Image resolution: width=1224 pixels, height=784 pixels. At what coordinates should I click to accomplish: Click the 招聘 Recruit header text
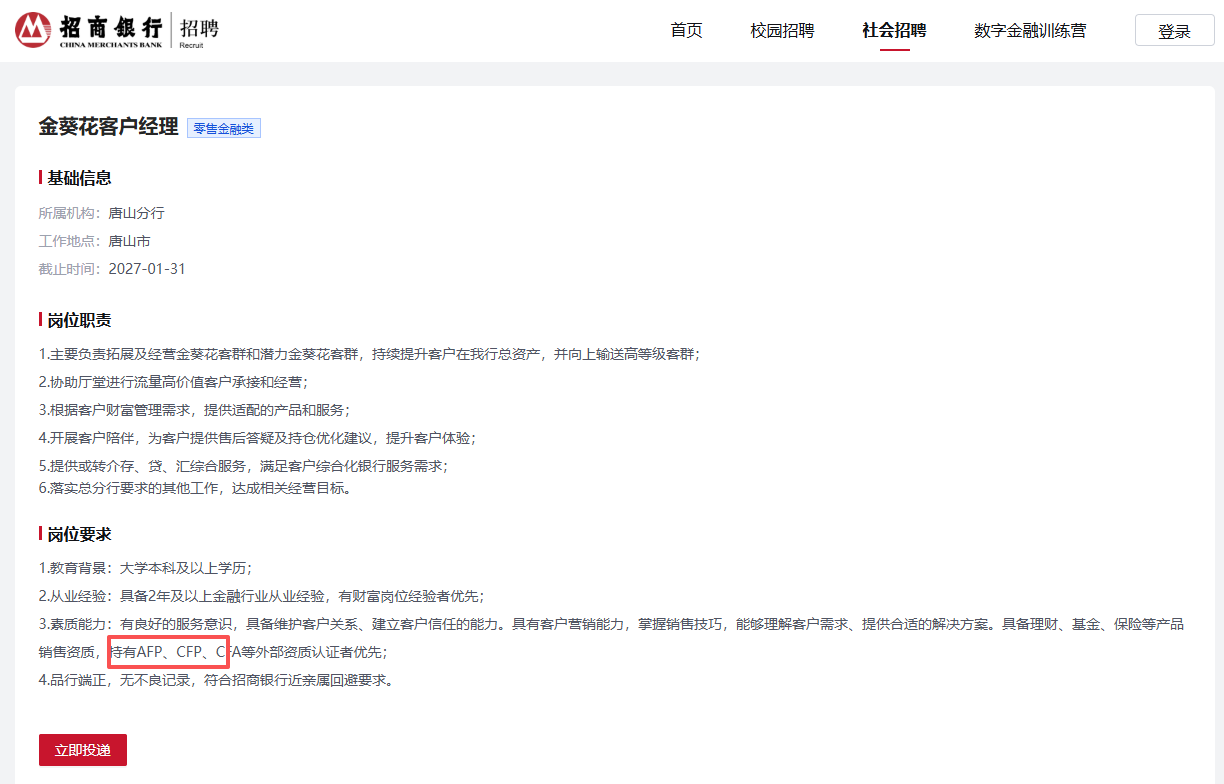pos(199,31)
